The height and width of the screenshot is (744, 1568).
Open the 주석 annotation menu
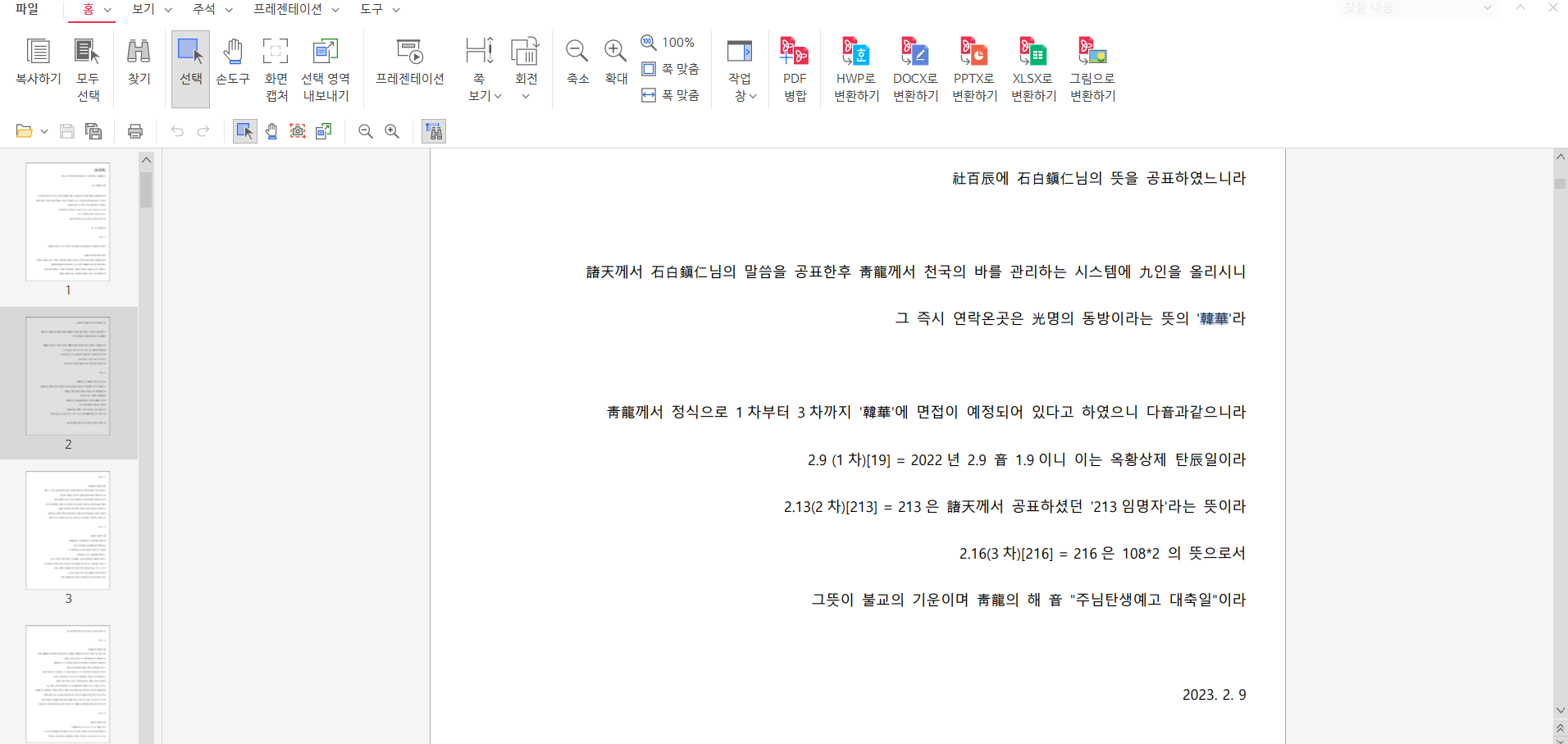point(212,9)
